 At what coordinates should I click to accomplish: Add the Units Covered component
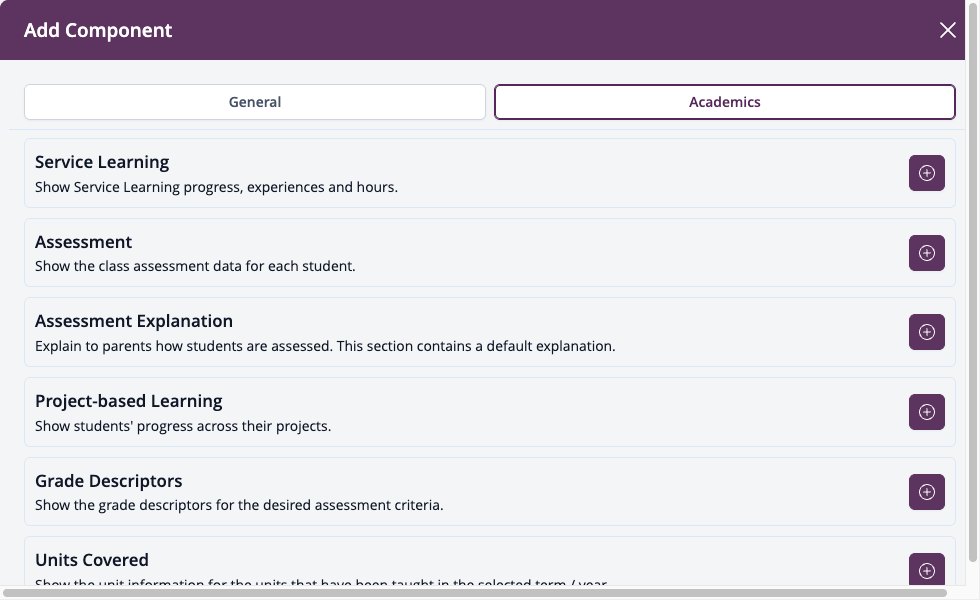[926, 569]
